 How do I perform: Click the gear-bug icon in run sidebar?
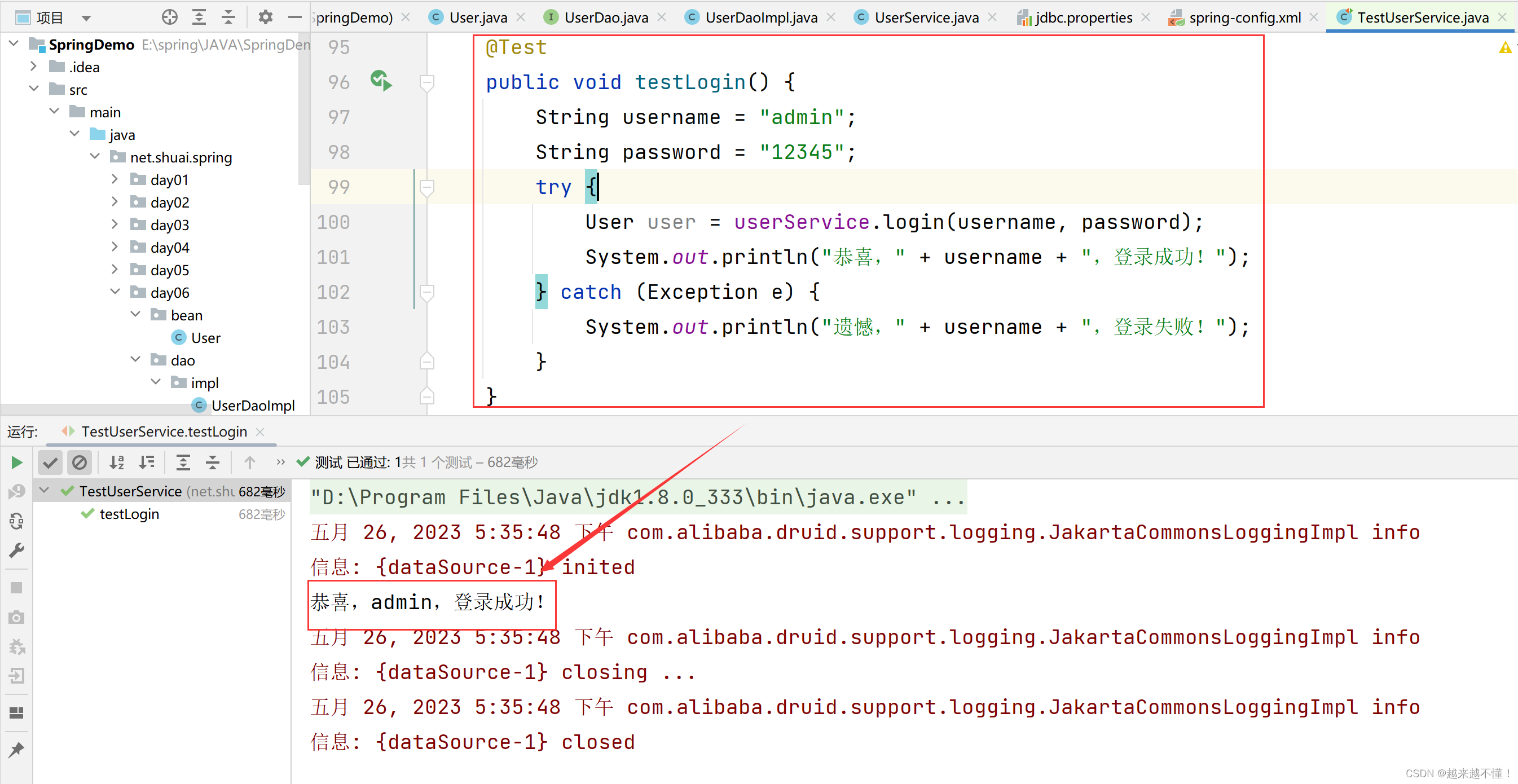tap(17, 646)
